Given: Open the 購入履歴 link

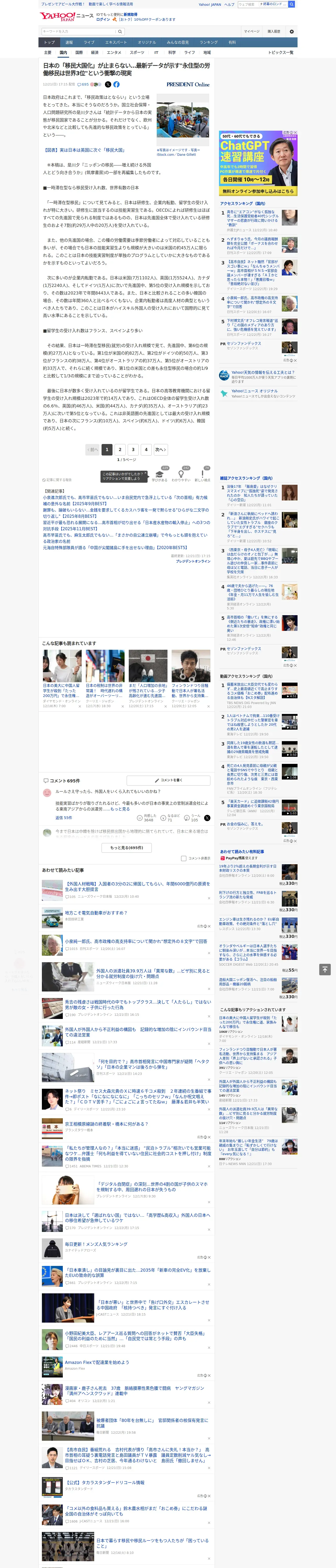Looking at the screenshot, I should [x=274, y=32].
